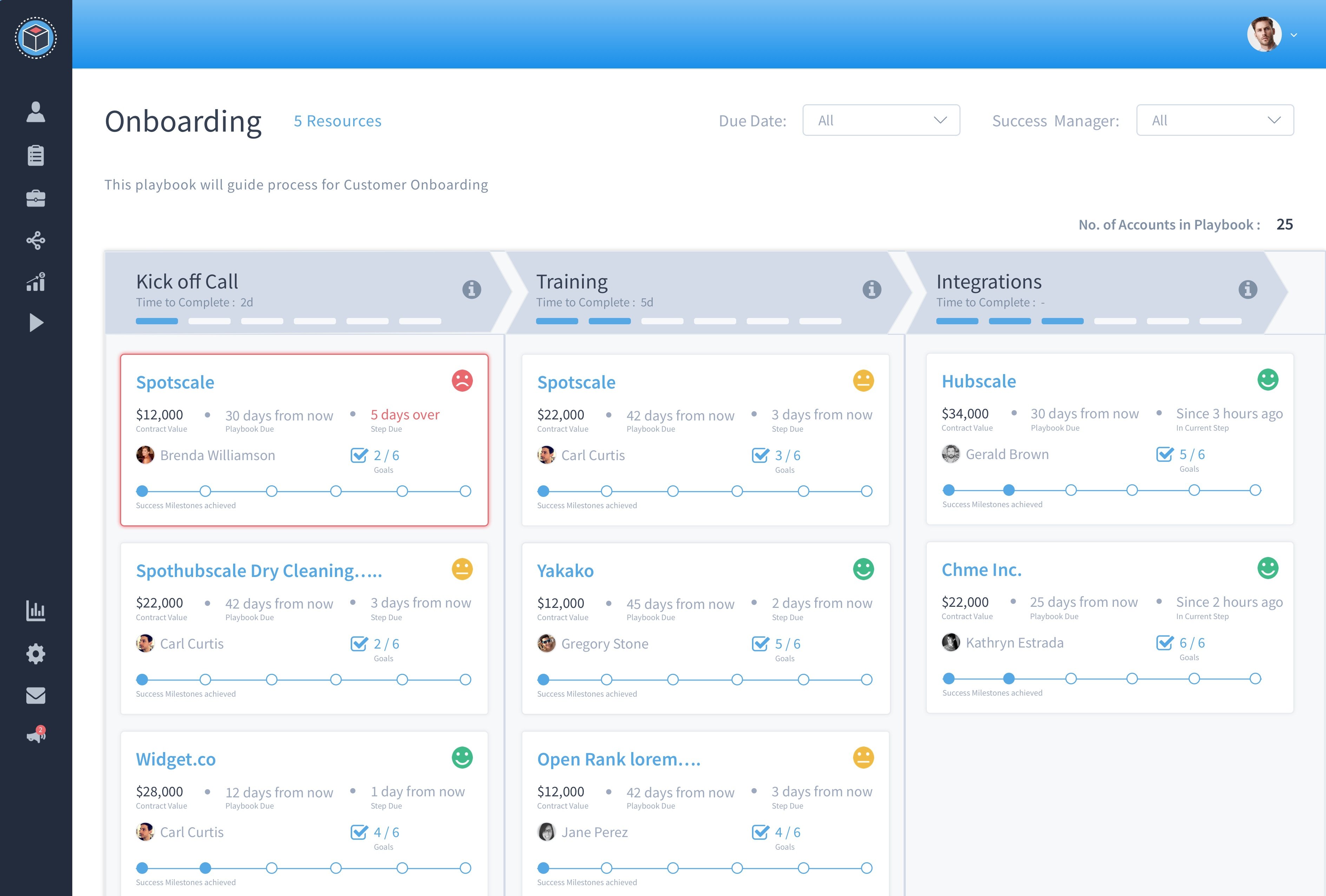1326x896 pixels.
Task: Click the user profile sidebar icon
Action: point(35,112)
